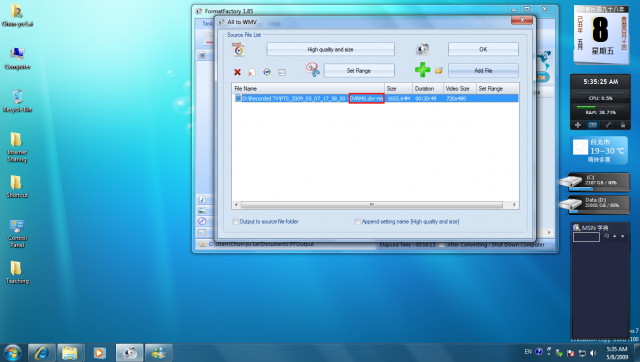Click the EN language indicator in the tray
Screen dimensions: 640x362
point(528,352)
